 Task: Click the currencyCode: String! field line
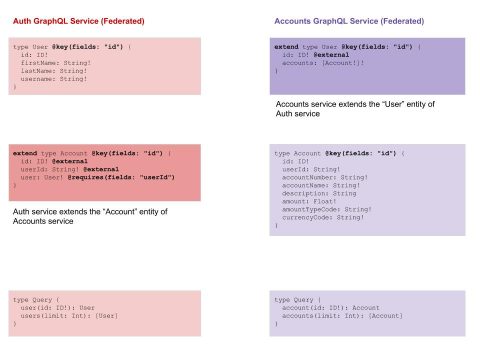tap(323, 217)
